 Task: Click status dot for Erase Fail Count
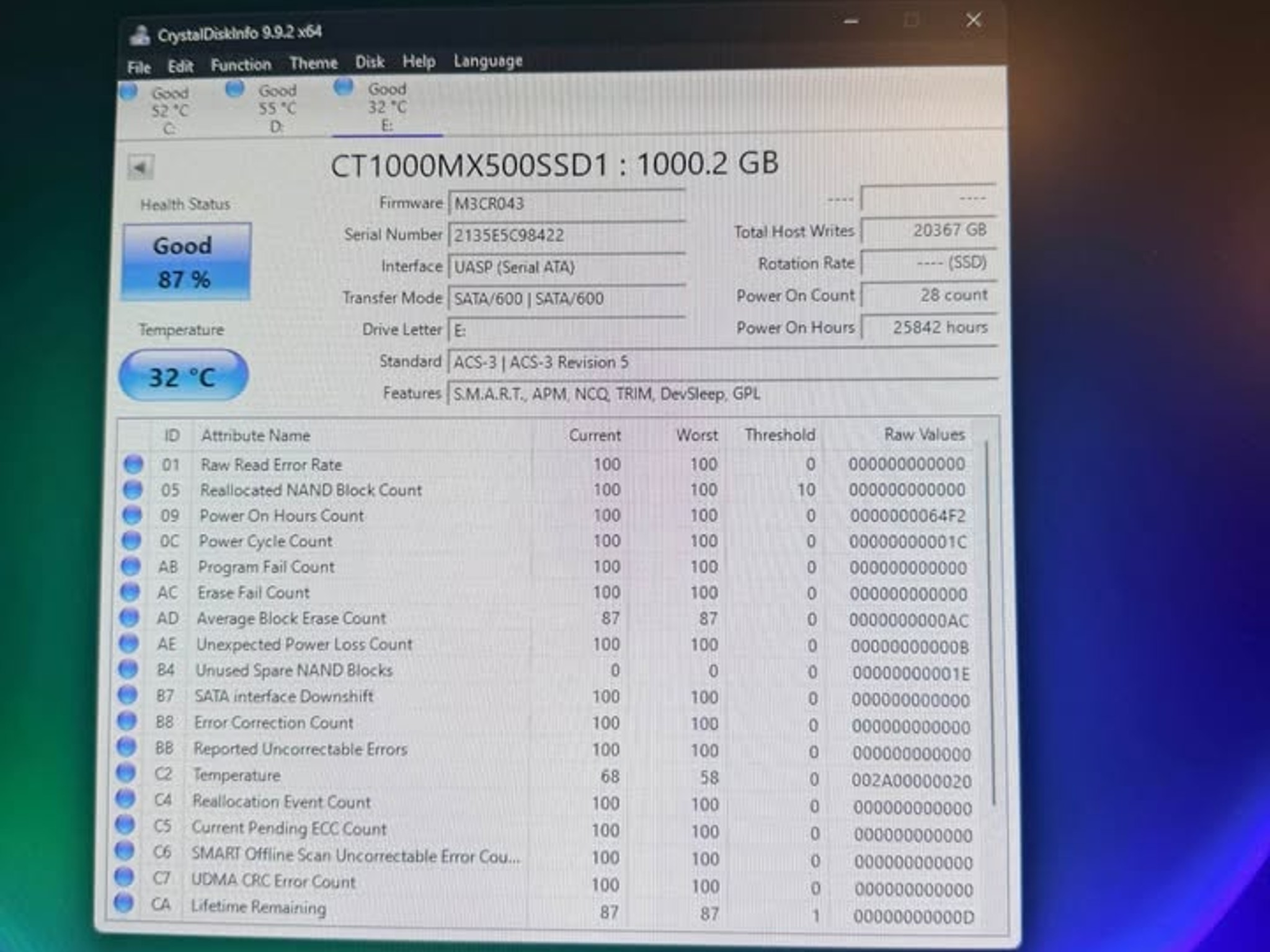pyautogui.click(x=130, y=592)
